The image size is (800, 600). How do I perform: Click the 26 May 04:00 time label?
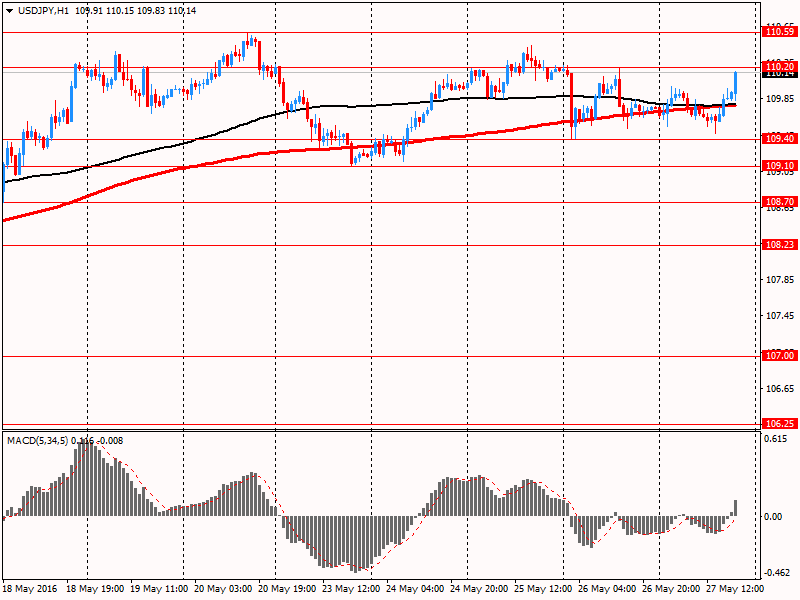(607, 589)
